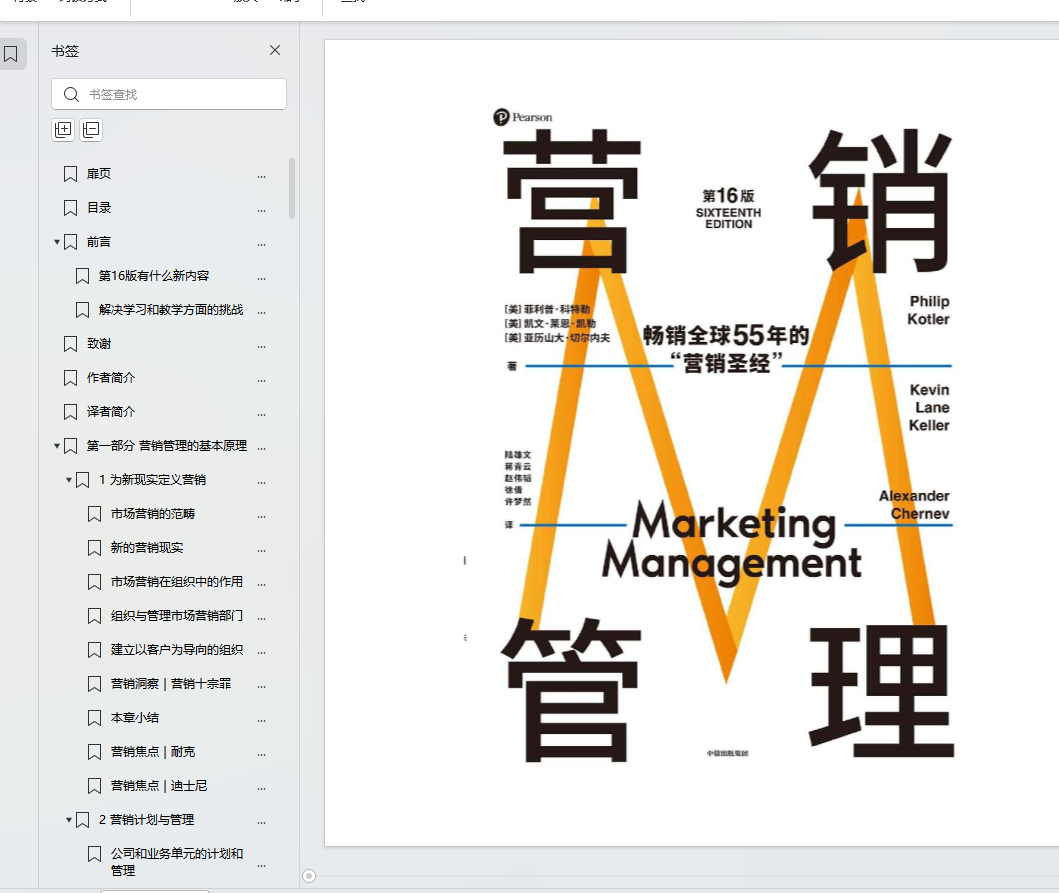Jump to 营销洞察 | 营销十宗罪 bookmark
The height and width of the screenshot is (893, 1059).
pyautogui.click(x=171, y=684)
